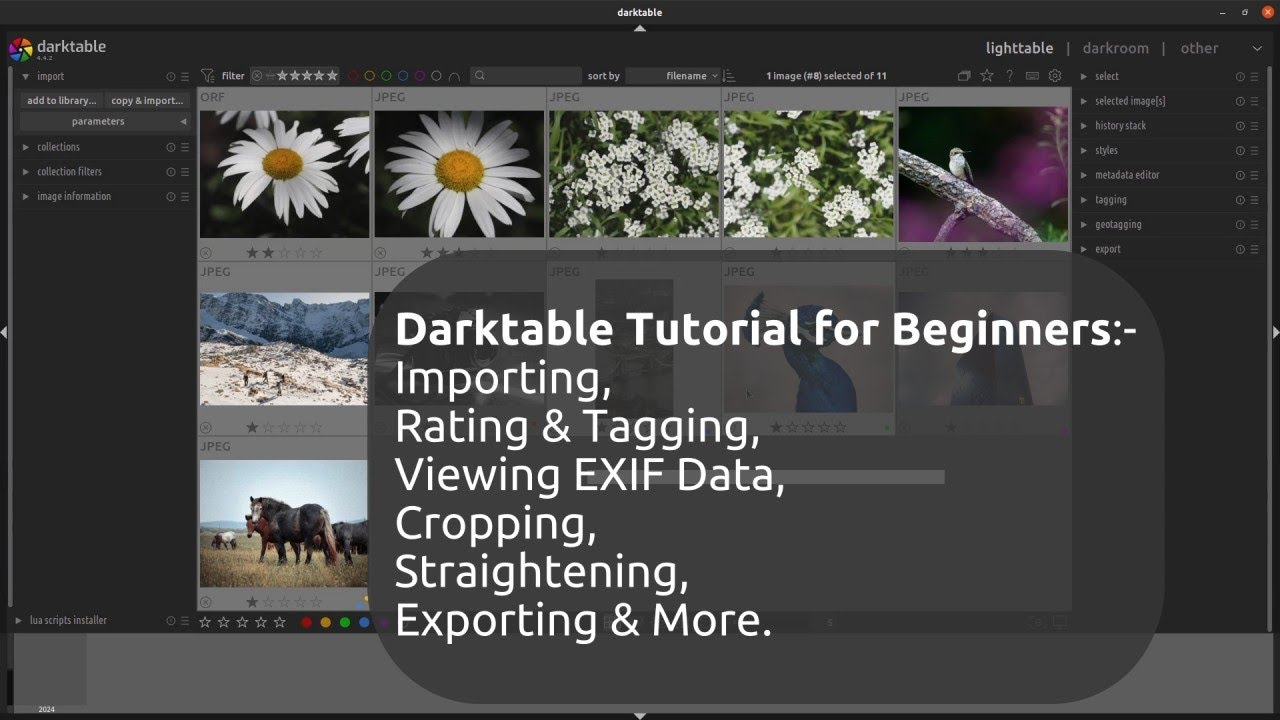Reset the collection filters module

(170, 172)
